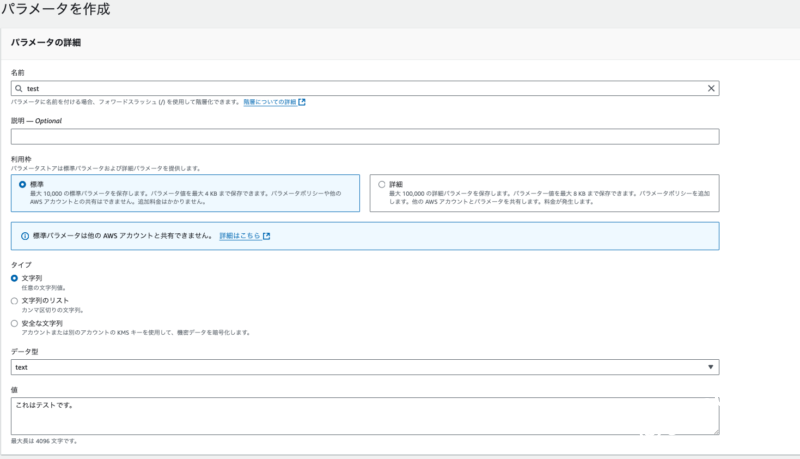The image size is (800, 459).
Task: Click the 値 textarea with これはテストです。
Action: (360, 416)
